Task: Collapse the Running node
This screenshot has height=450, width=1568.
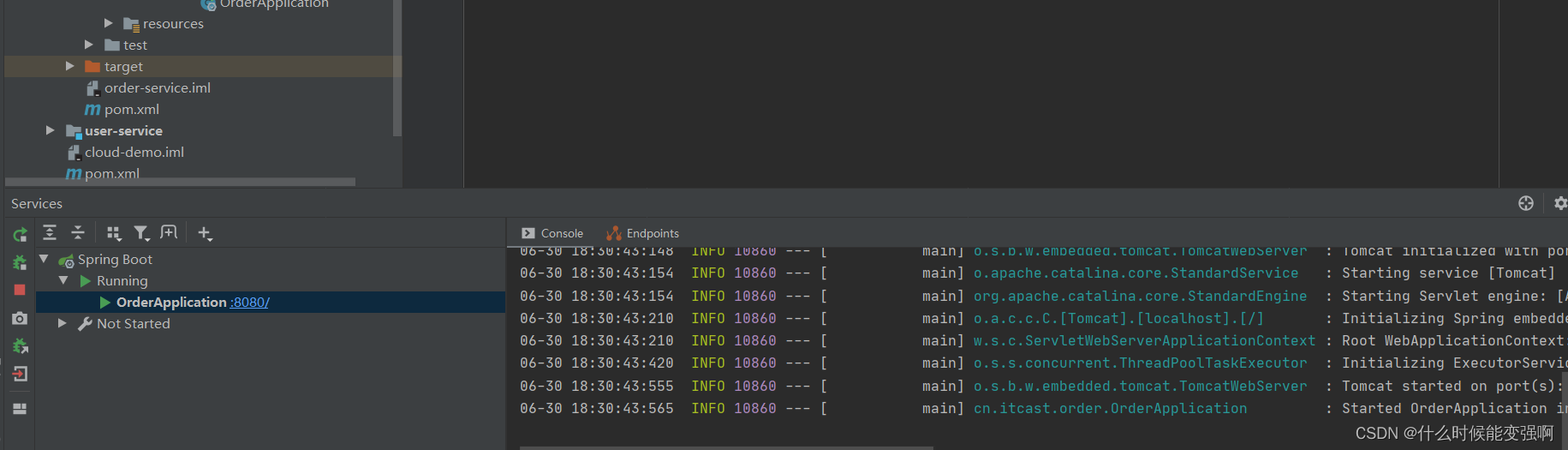Action: (x=63, y=280)
